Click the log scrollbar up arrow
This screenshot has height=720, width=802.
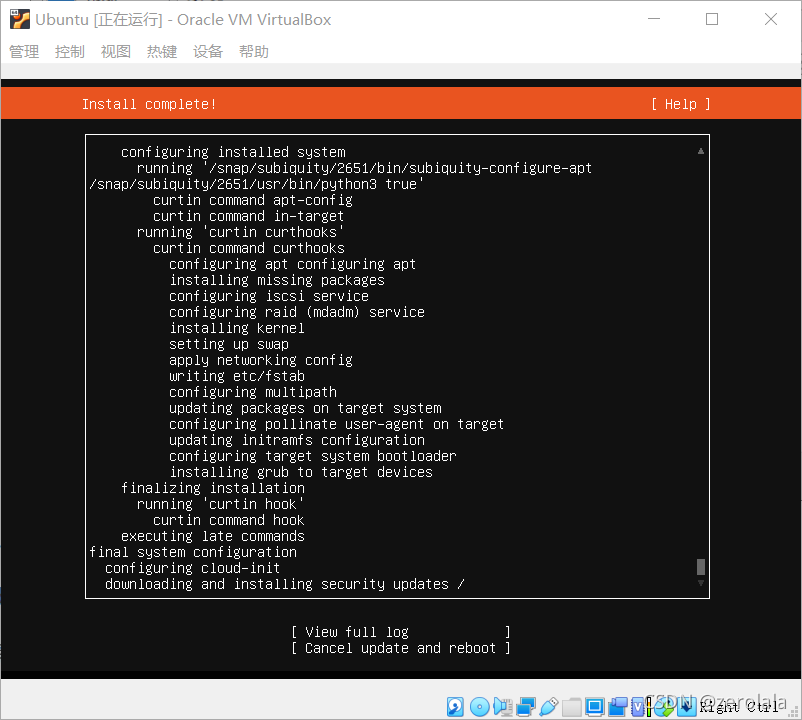pos(701,151)
